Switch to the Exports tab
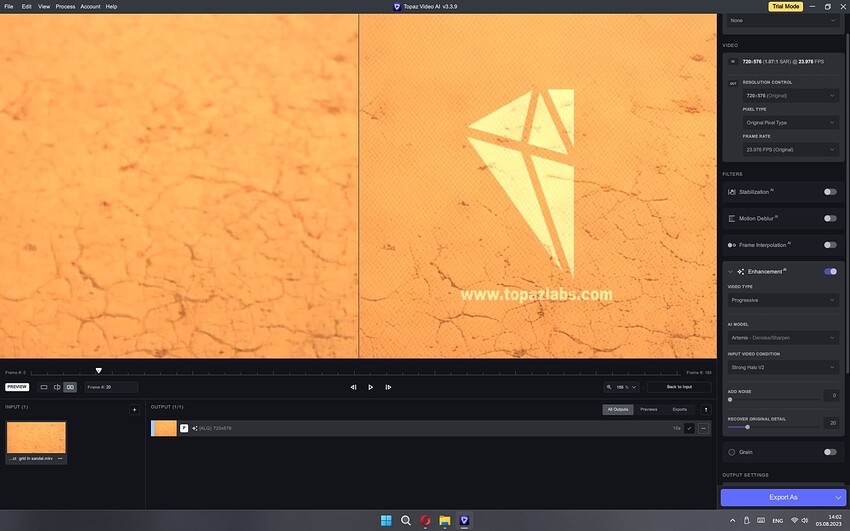 (x=679, y=410)
